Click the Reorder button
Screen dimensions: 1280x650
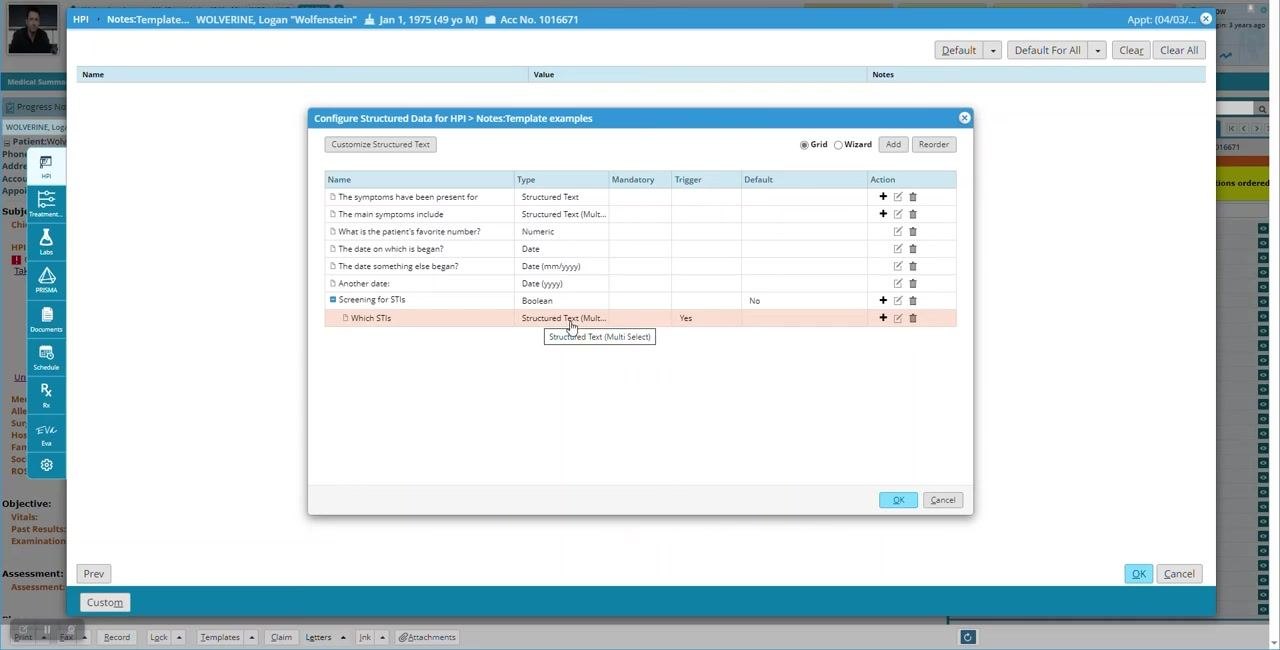click(x=934, y=144)
